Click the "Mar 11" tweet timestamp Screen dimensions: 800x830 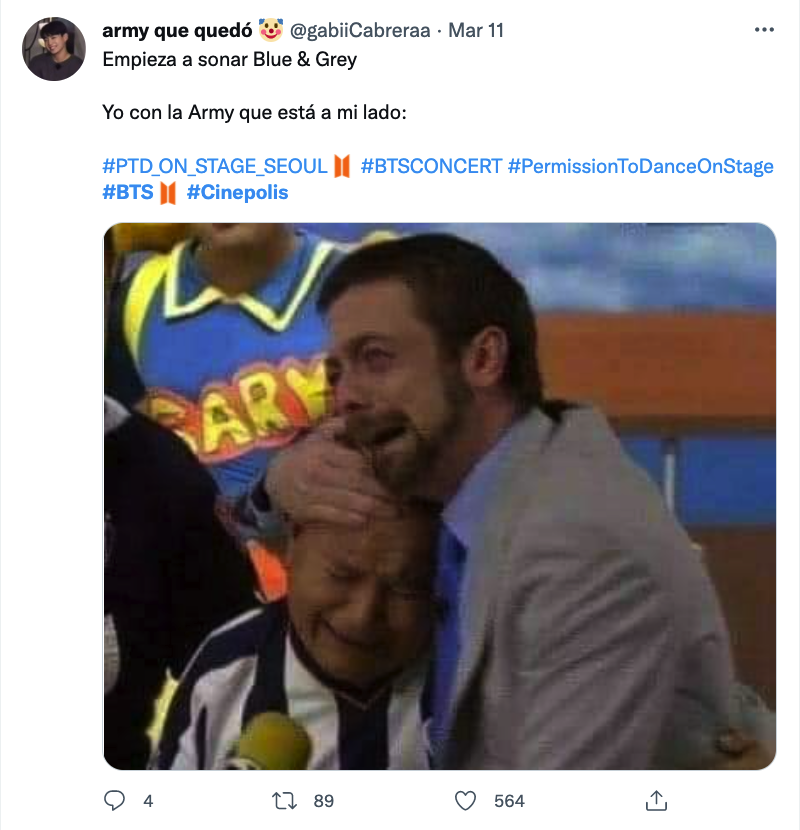(476, 30)
